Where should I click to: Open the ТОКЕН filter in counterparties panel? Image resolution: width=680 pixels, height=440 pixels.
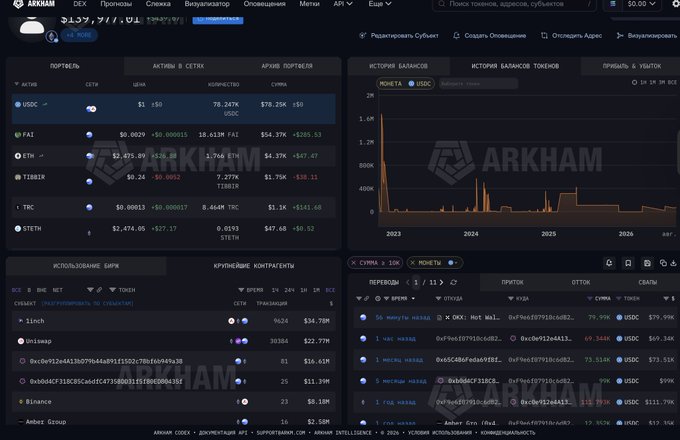[x=122, y=290]
